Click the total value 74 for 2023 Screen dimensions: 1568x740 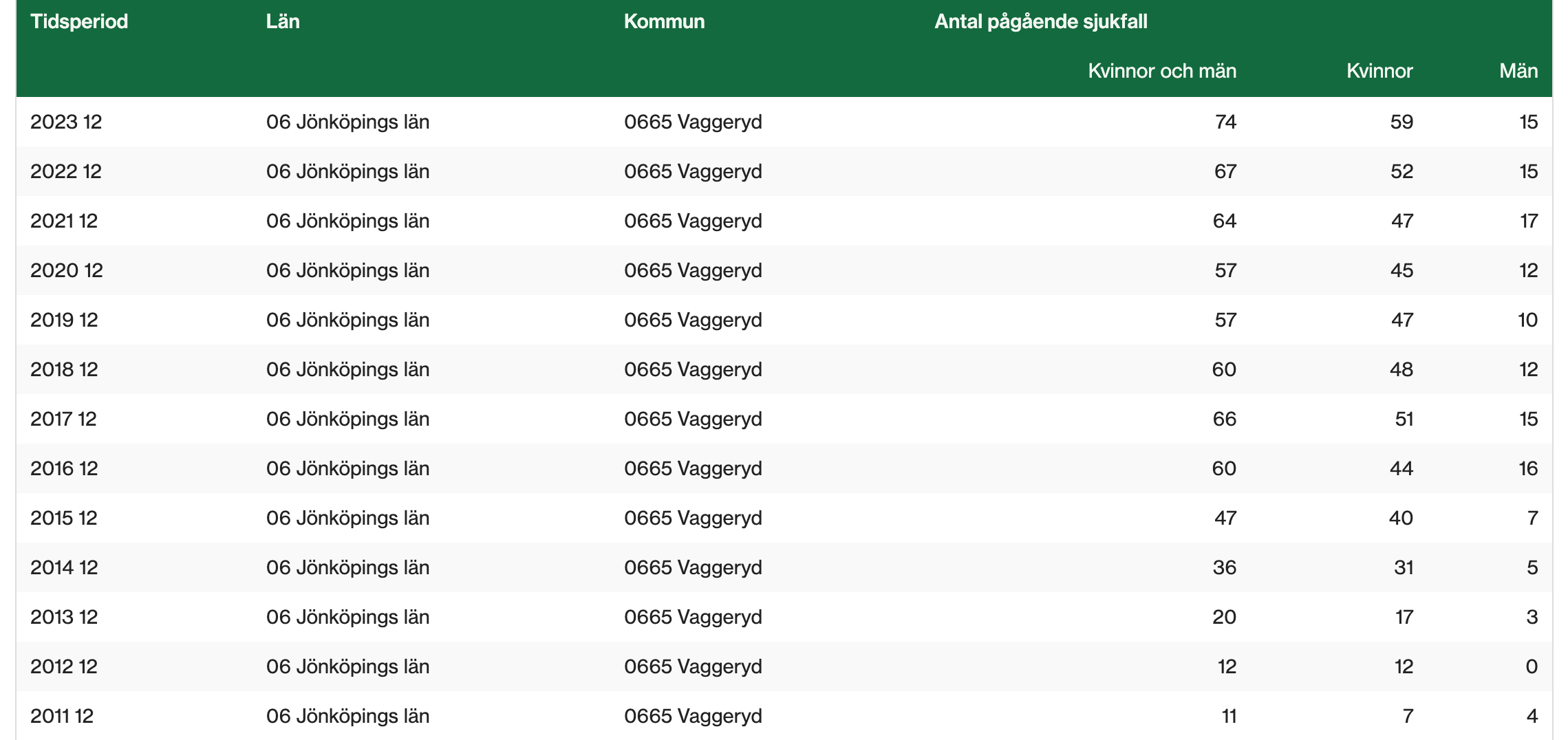pyautogui.click(x=1225, y=122)
